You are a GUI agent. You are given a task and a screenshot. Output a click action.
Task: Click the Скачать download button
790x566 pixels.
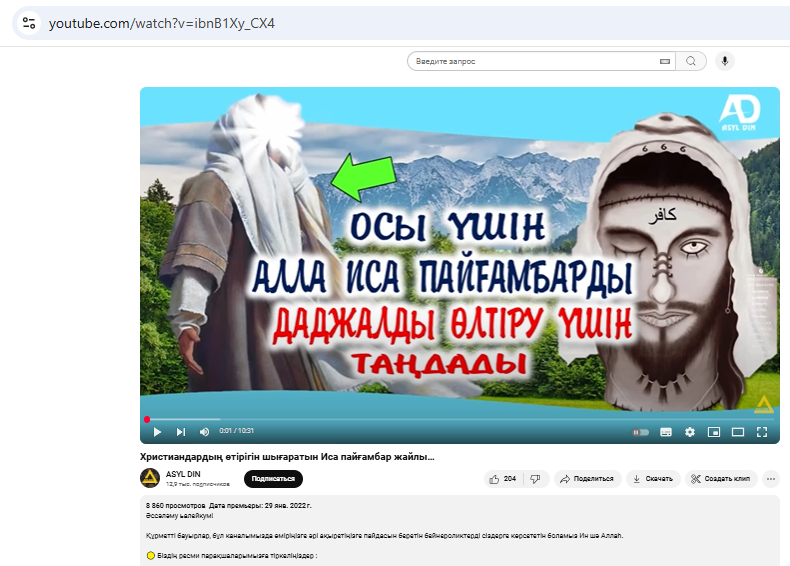click(653, 479)
